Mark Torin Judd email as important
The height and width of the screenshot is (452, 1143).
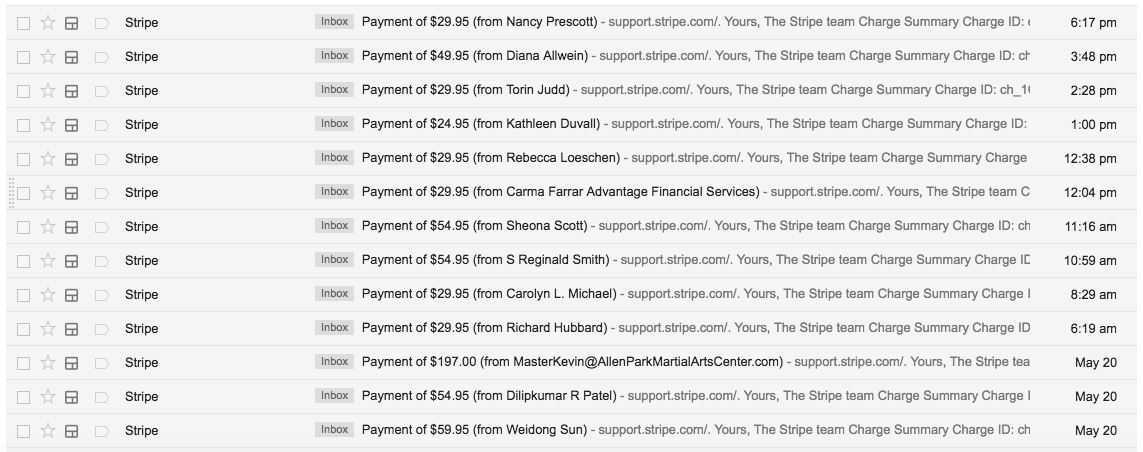point(102,91)
